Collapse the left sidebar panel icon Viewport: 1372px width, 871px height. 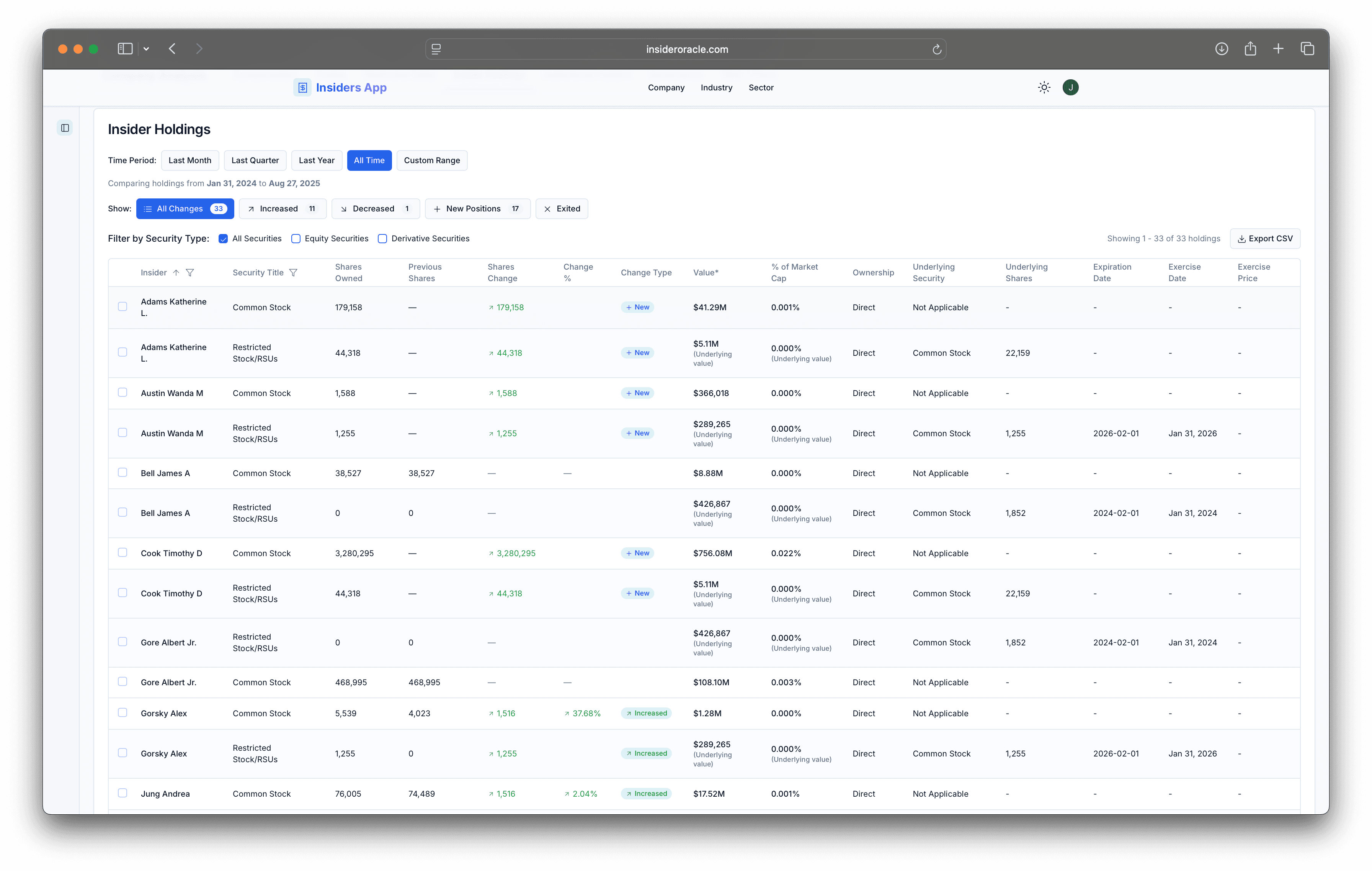(65, 128)
